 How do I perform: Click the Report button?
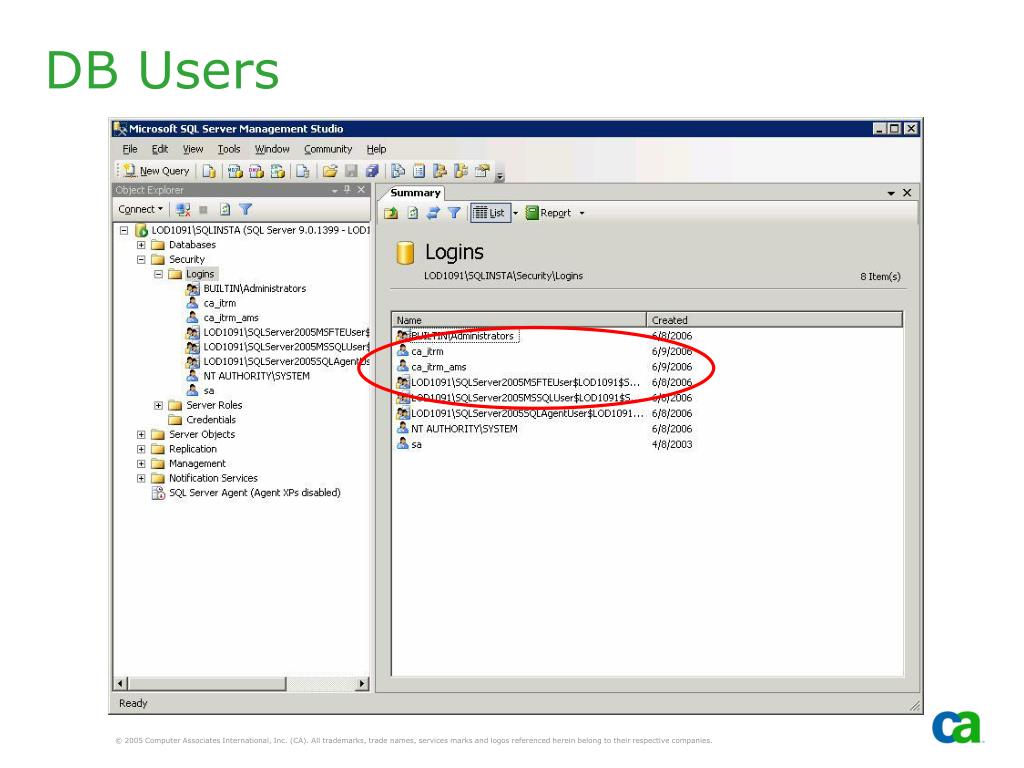pyautogui.click(x=549, y=213)
